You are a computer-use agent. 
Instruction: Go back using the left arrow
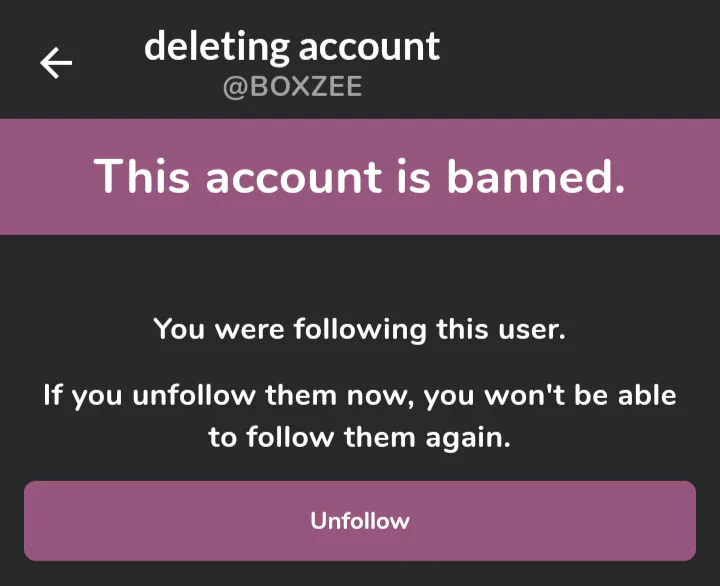coord(56,63)
